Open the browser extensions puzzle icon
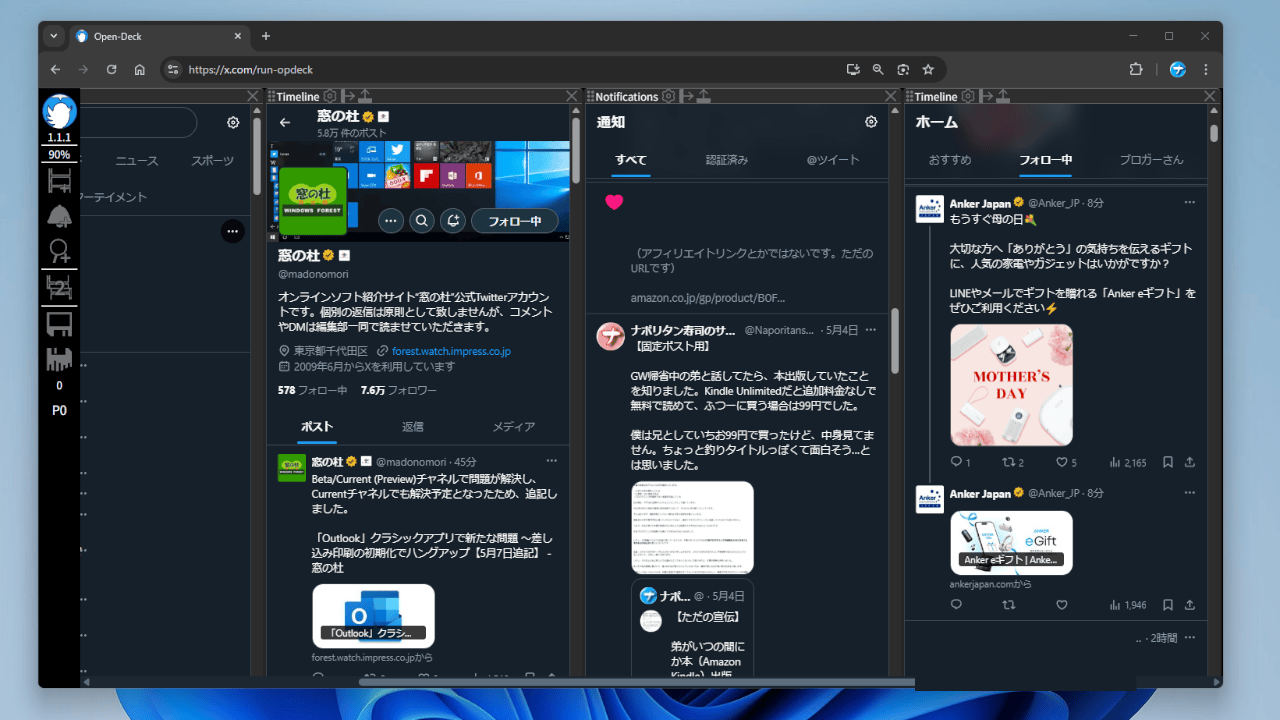This screenshot has height=720, width=1280. click(x=1136, y=70)
